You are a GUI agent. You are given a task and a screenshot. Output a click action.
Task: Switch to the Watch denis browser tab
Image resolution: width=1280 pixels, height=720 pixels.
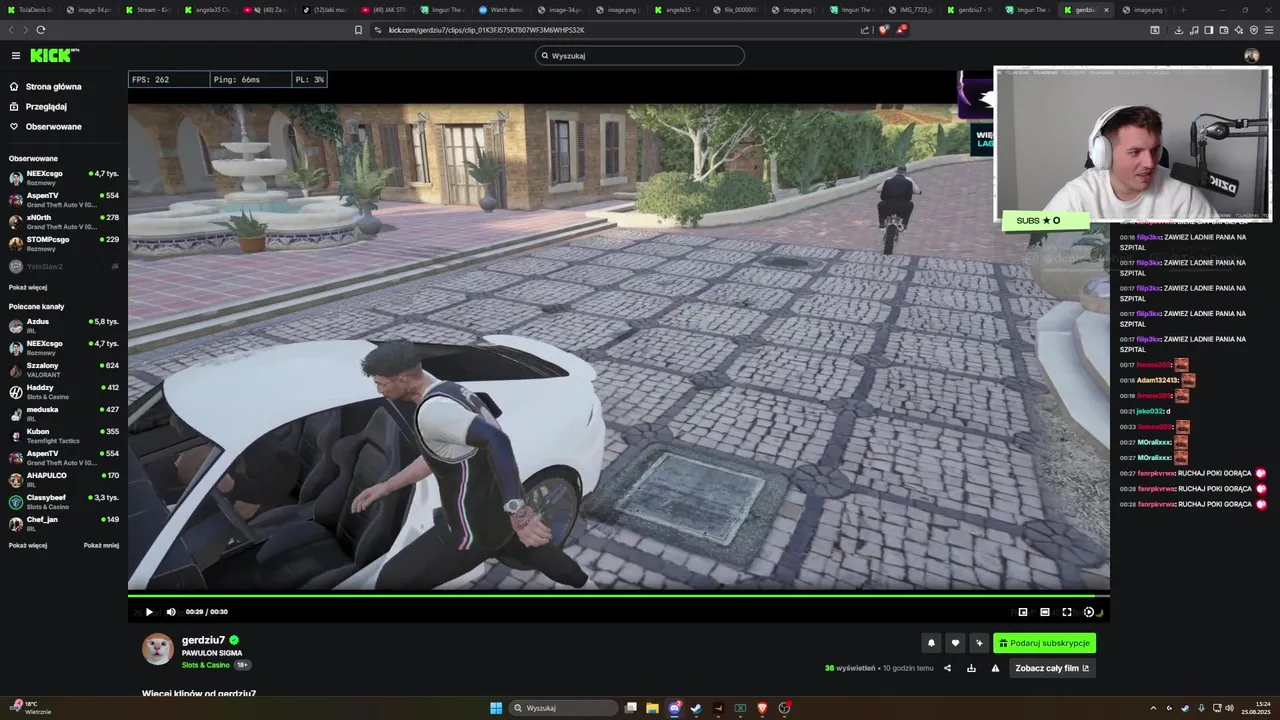501,9
